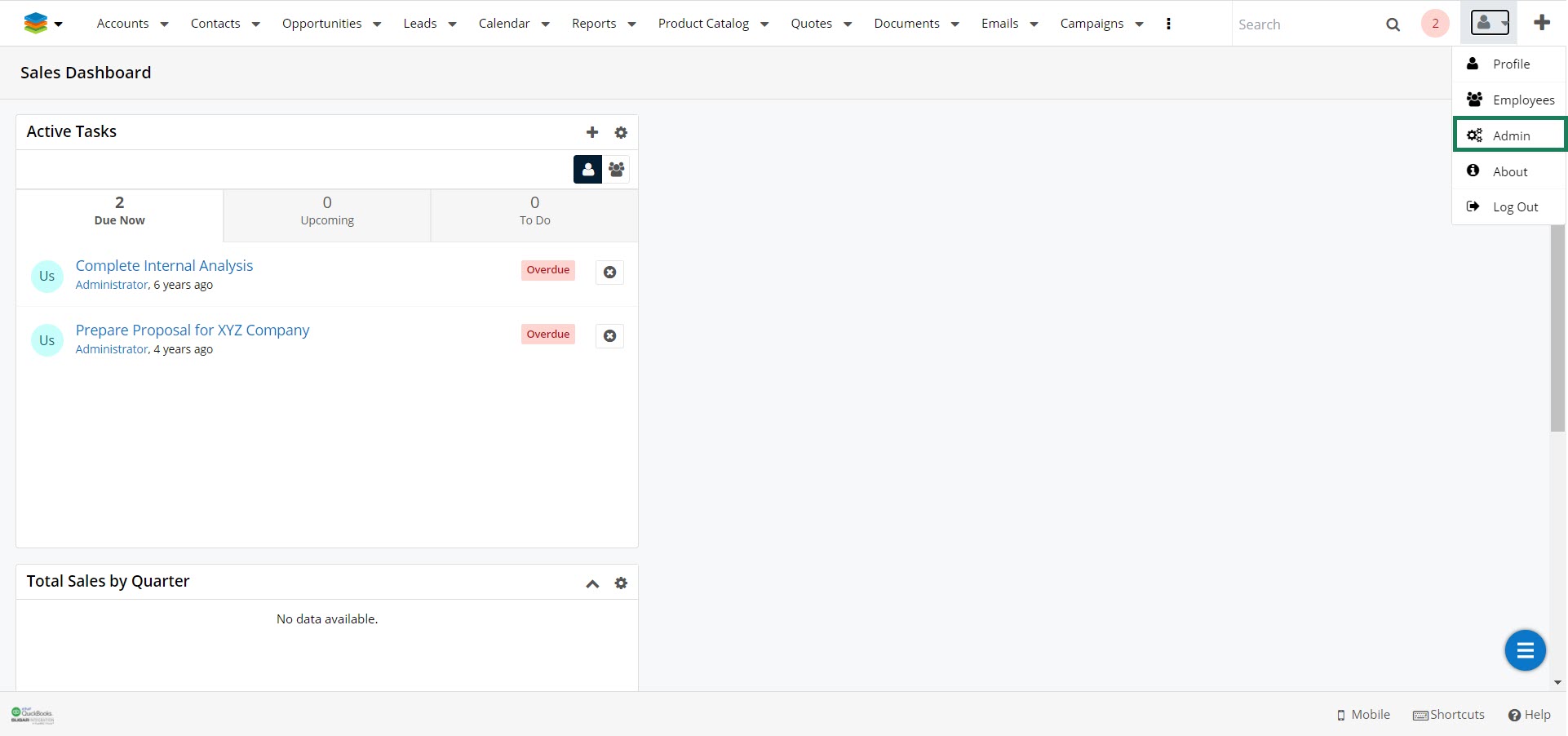The width and height of the screenshot is (1568, 736).
Task: Switch to team tasks view toggle
Action: click(617, 170)
